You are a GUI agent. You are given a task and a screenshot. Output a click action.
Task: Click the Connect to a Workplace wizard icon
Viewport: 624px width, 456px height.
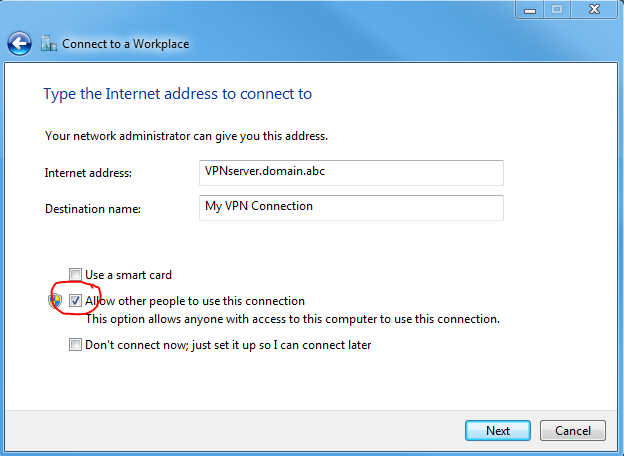click(x=49, y=44)
